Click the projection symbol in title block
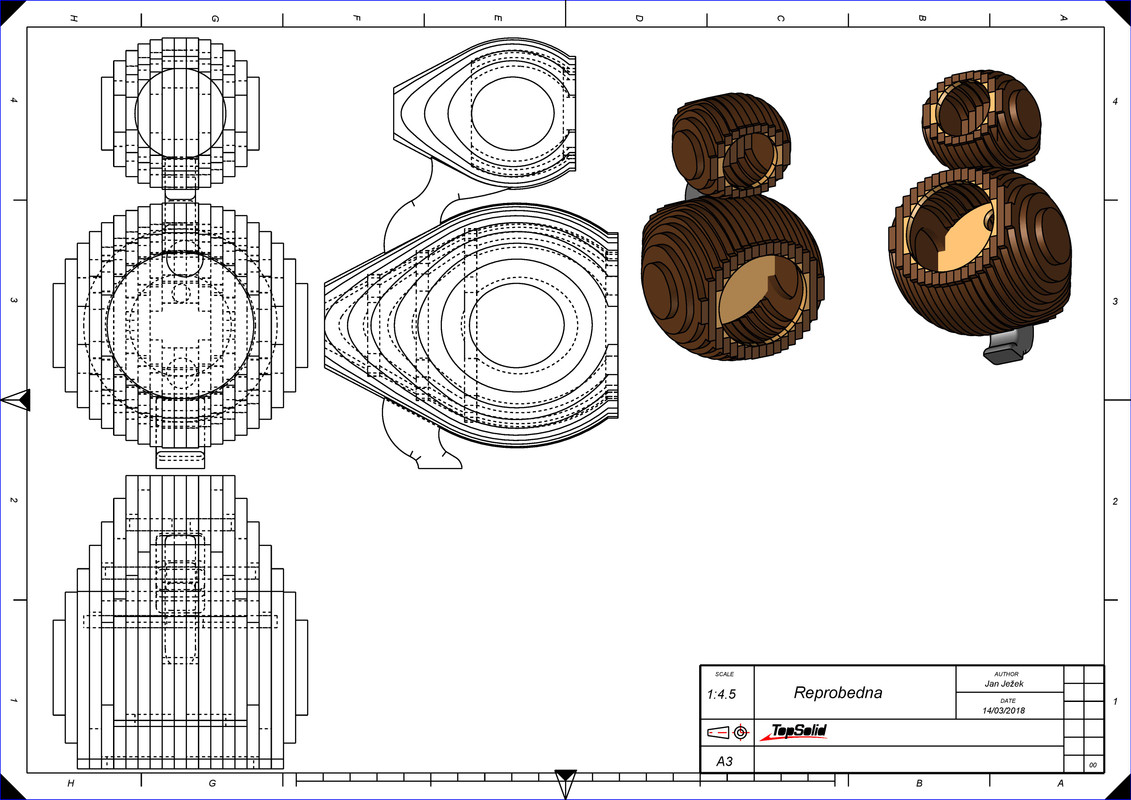This screenshot has width=1131, height=800. (727, 732)
